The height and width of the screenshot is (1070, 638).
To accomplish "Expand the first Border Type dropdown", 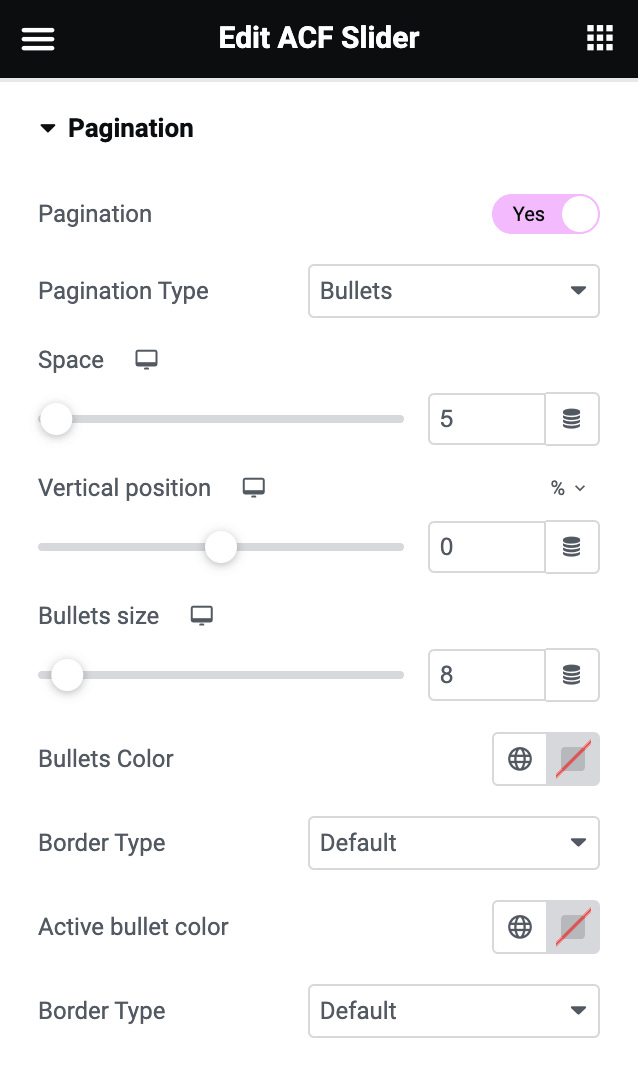I will point(454,843).
